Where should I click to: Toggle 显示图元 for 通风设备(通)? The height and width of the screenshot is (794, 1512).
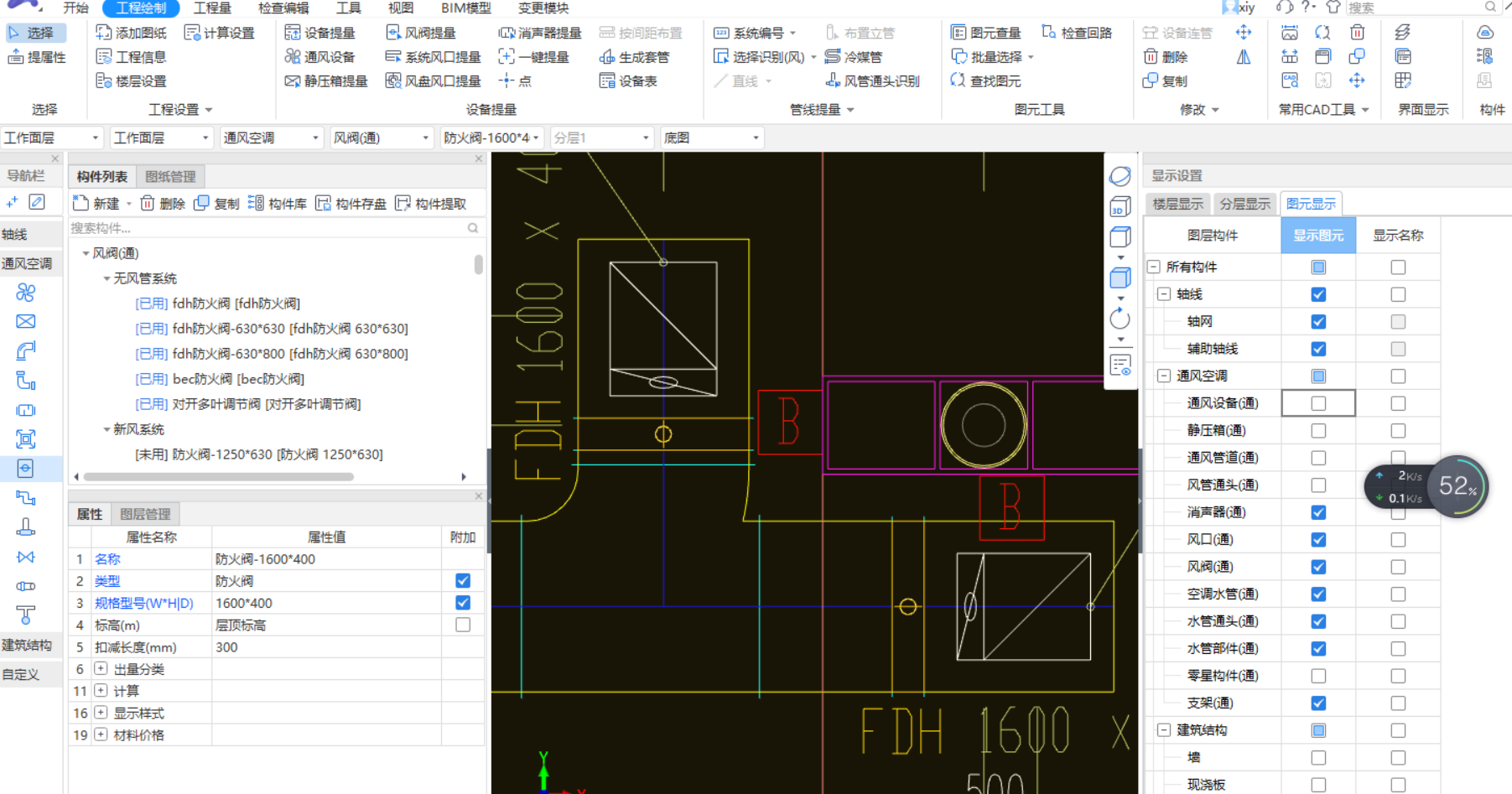click(x=1318, y=403)
